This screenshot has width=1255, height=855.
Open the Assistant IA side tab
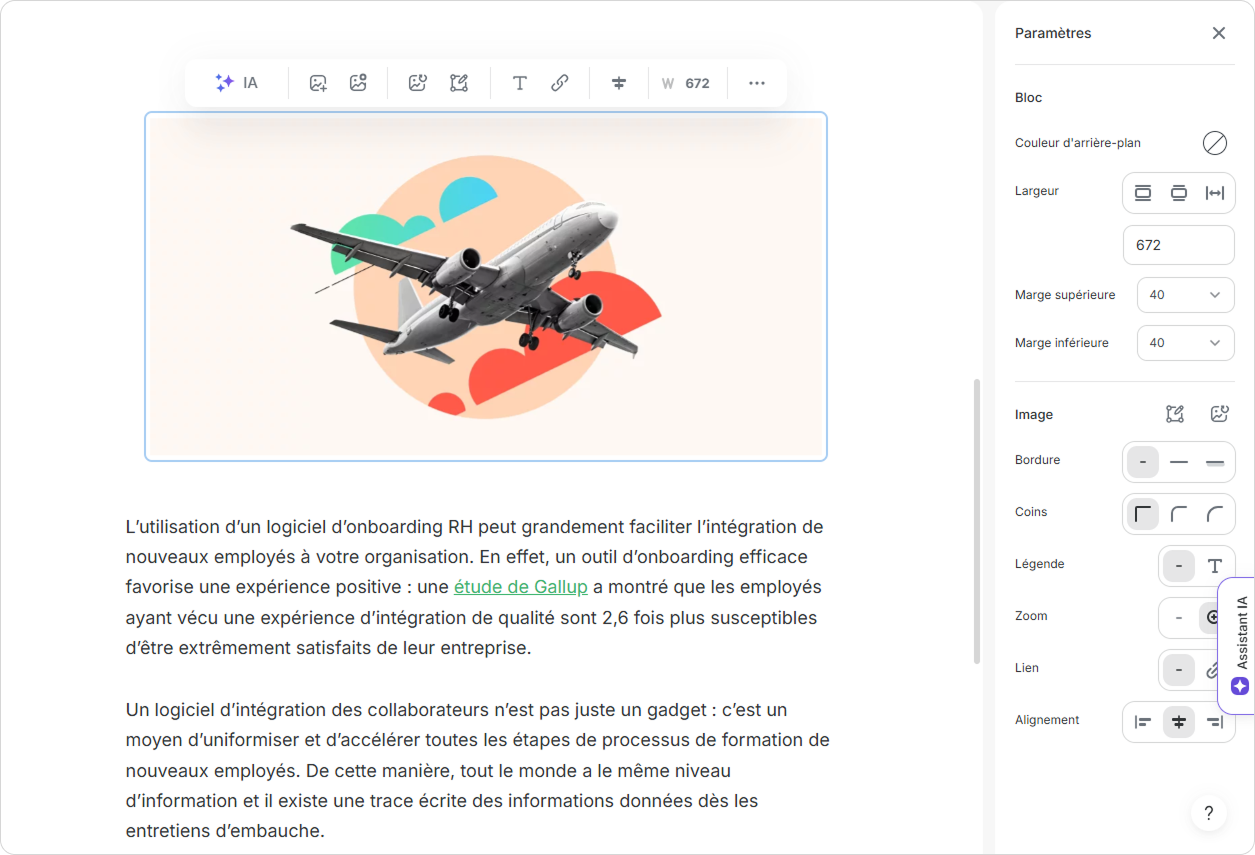point(1240,645)
